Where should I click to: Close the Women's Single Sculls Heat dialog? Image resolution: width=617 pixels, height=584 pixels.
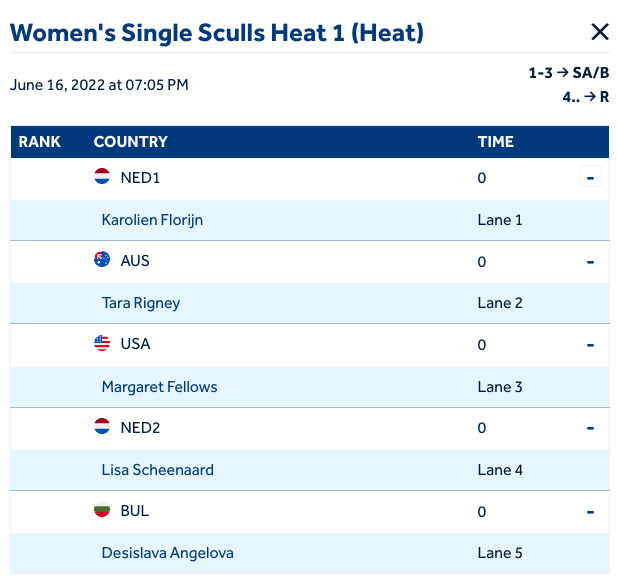(x=600, y=32)
